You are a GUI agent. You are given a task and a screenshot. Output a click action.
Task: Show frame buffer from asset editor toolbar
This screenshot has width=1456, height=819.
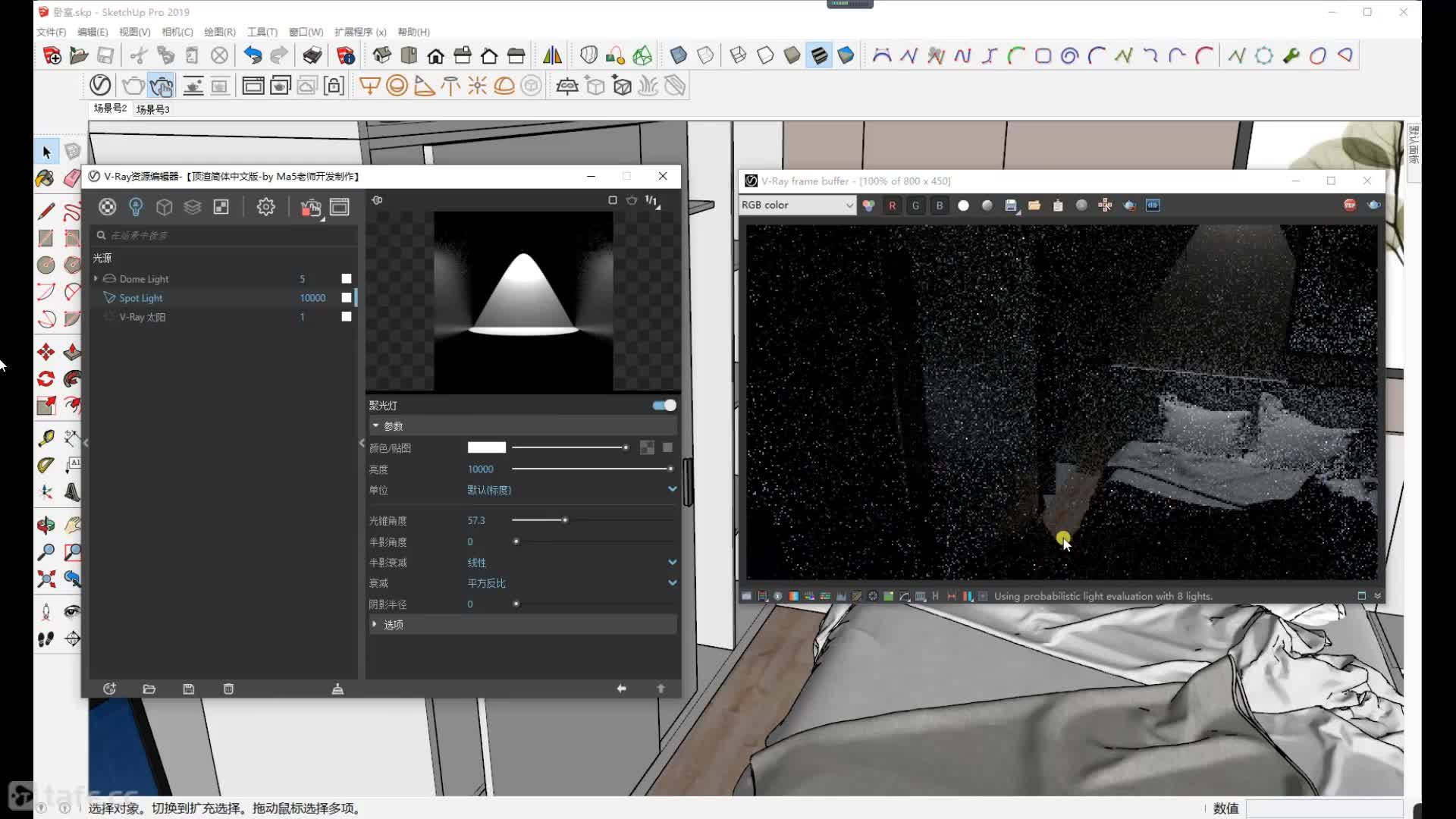(x=340, y=207)
